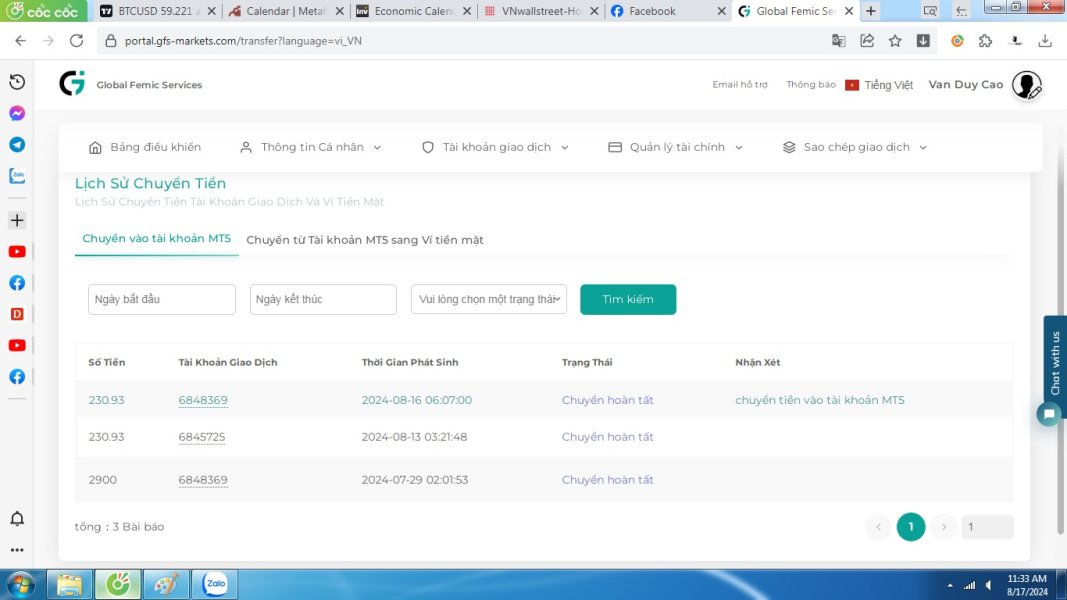Open account 6845725 link
The width and height of the screenshot is (1067, 600).
pyautogui.click(x=201, y=437)
